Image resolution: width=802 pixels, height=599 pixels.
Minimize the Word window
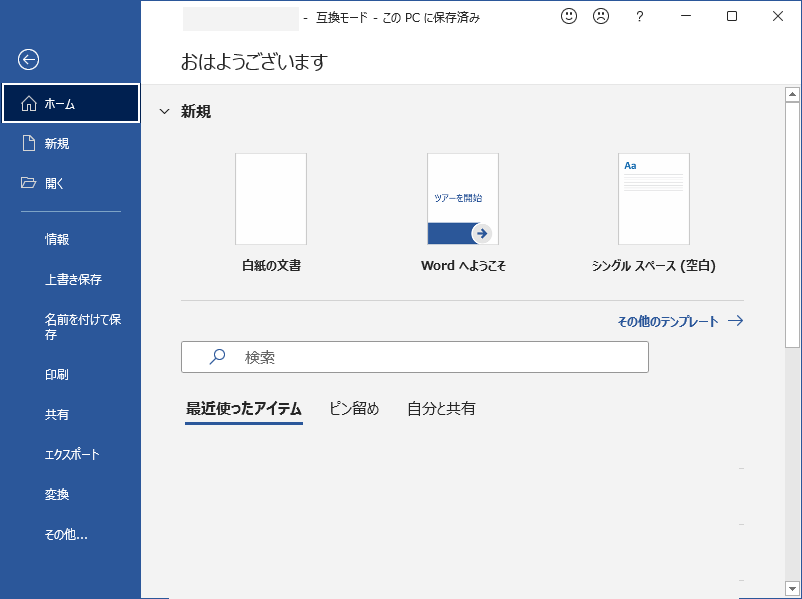tap(686, 16)
